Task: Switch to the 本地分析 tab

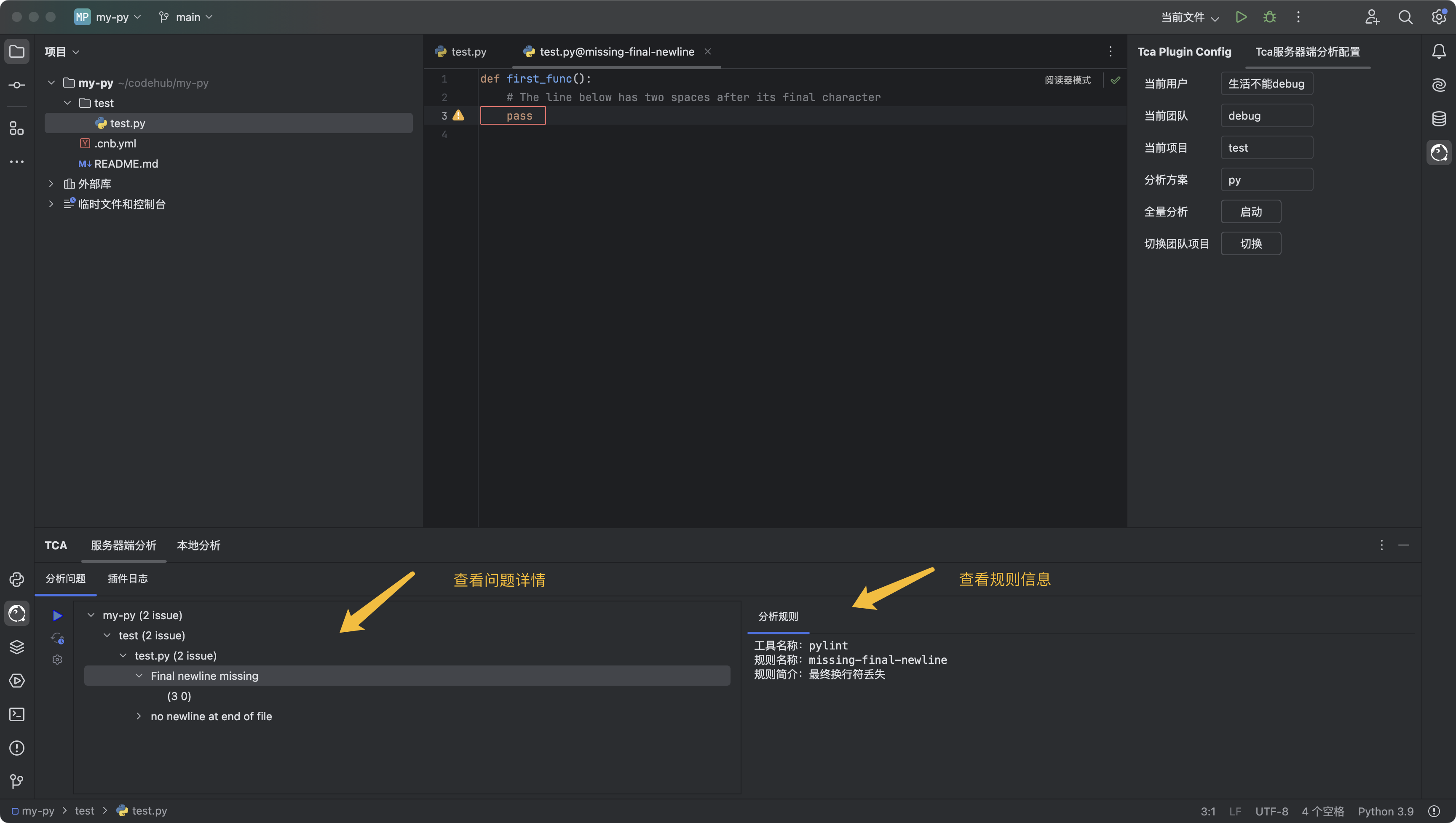Action: tap(198, 545)
